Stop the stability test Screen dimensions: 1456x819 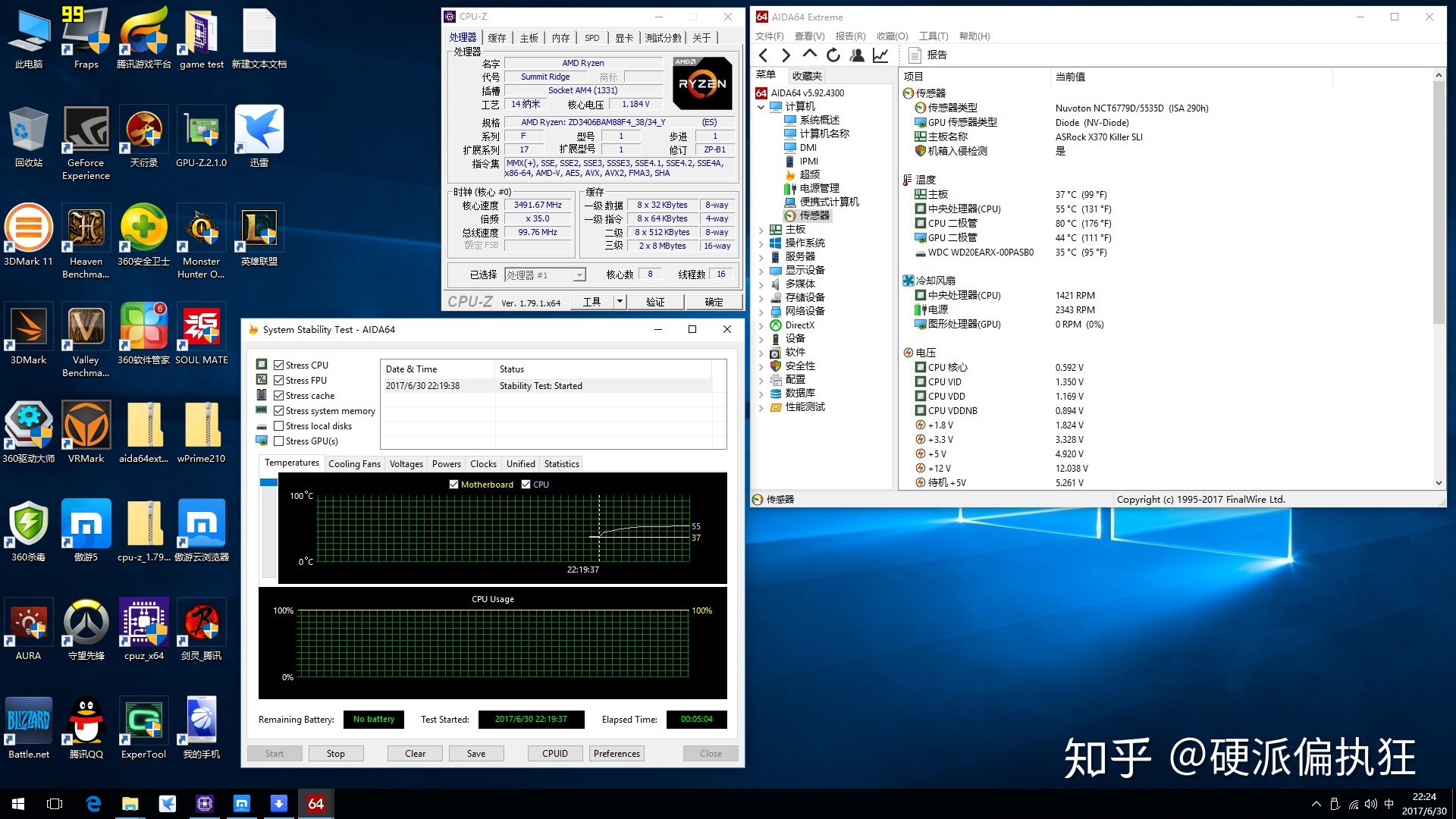(335, 753)
